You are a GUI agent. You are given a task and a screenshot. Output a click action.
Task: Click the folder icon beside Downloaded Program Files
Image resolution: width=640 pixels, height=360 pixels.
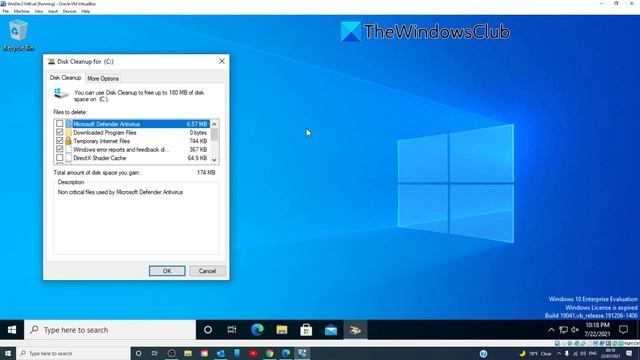[x=68, y=133]
